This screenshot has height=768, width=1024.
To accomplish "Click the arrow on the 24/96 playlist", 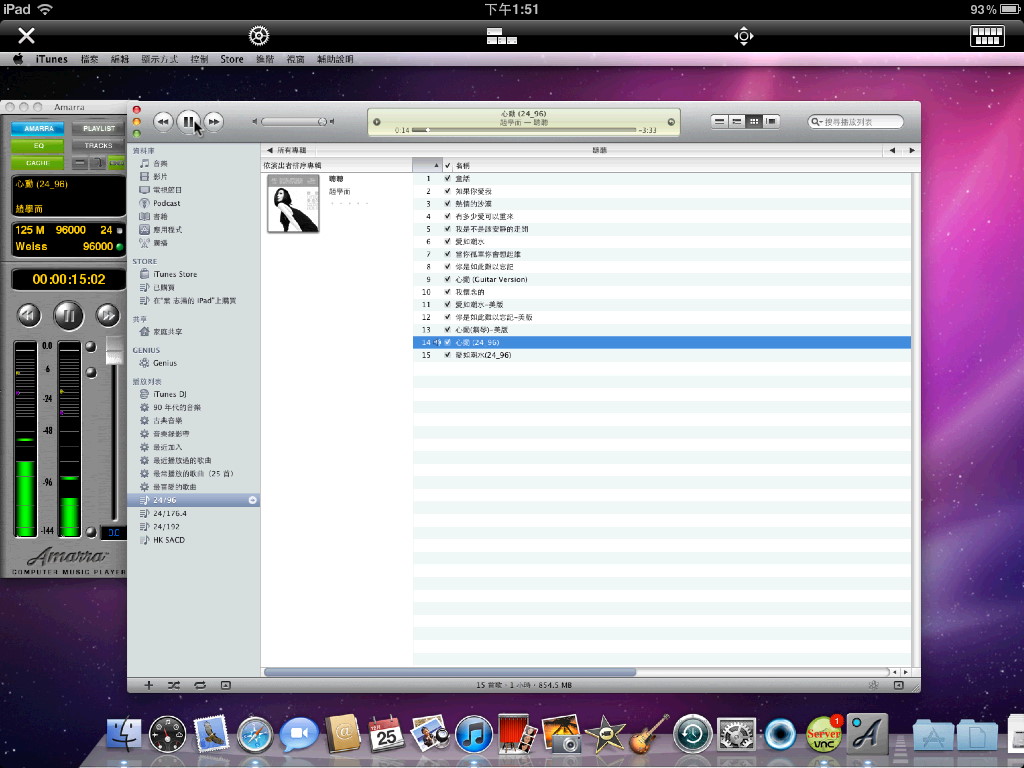I will (x=252, y=500).
